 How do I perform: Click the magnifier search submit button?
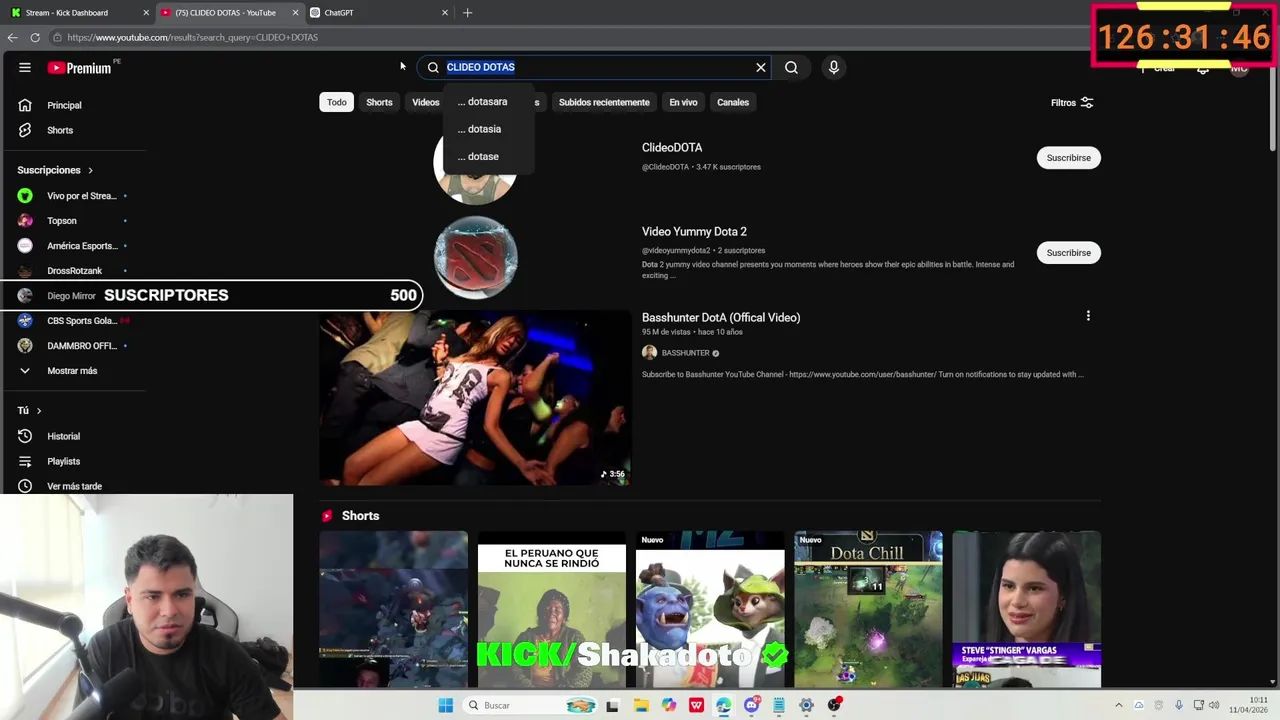[x=791, y=67]
